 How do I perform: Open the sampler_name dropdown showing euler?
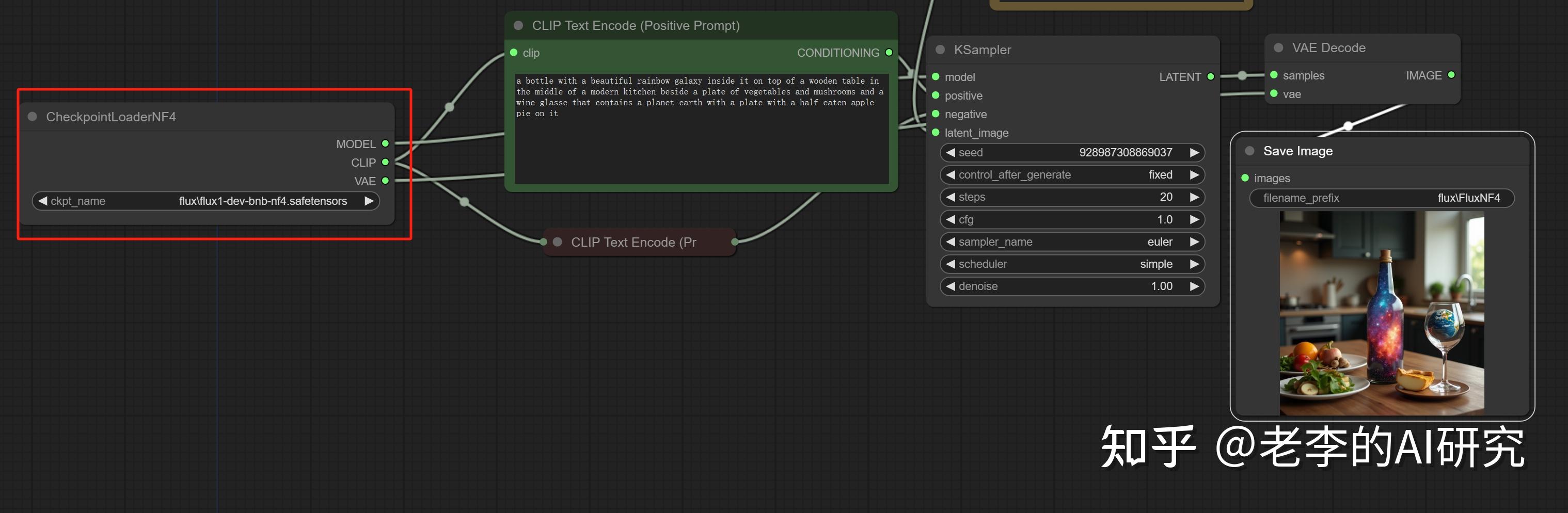1071,242
